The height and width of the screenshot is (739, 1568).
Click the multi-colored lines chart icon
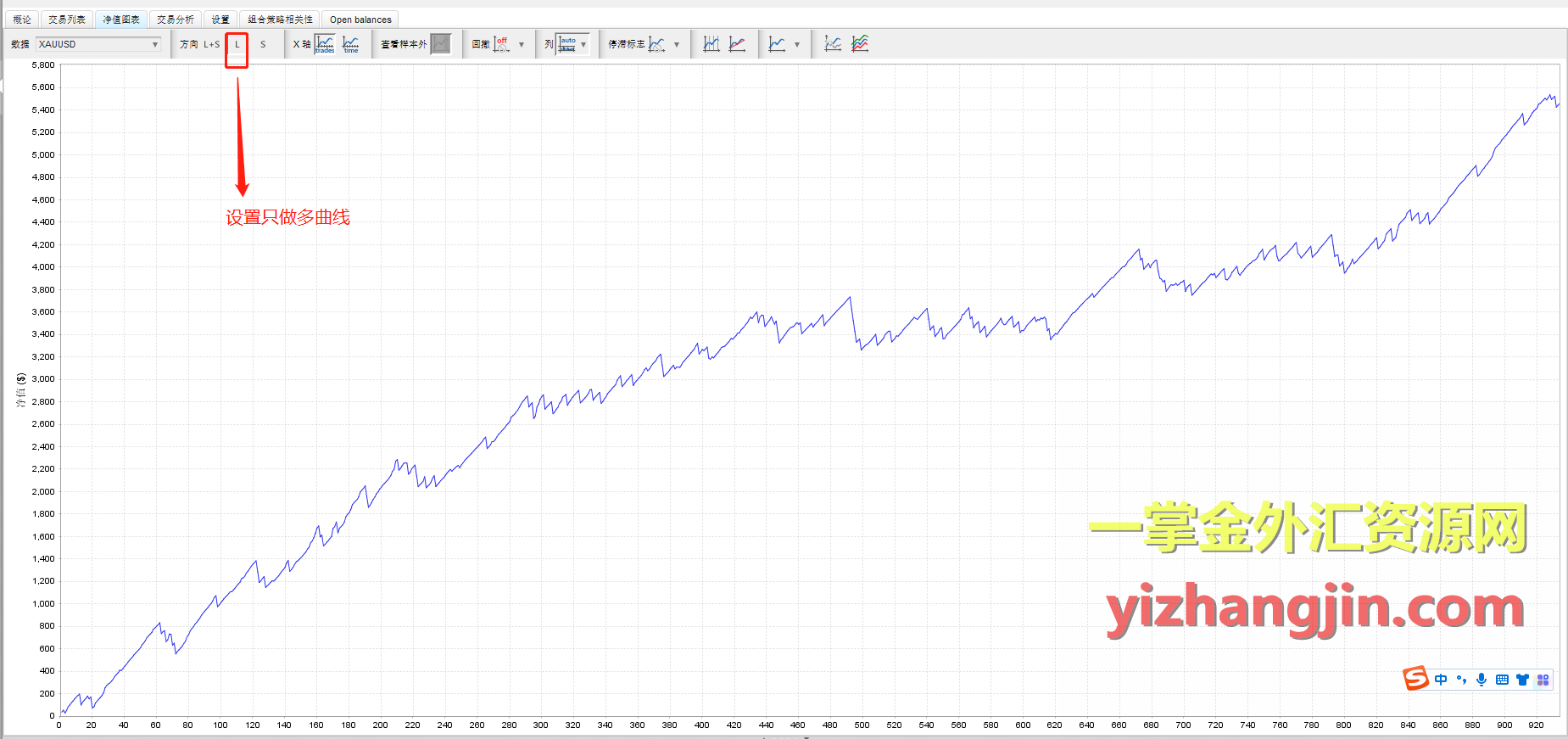tap(860, 44)
